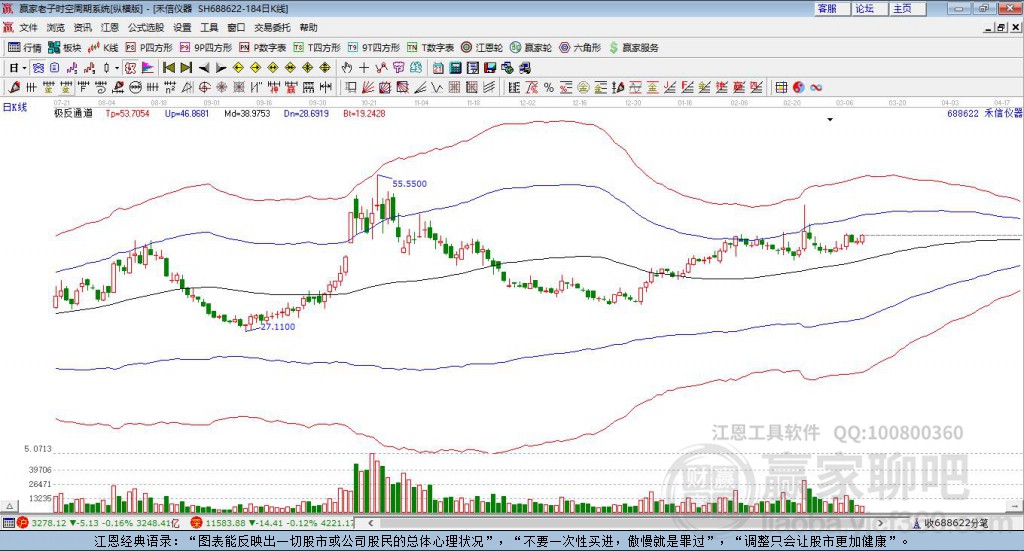Open the 江恩 menu
The height and width of the screenshot is (551, 1024).
pyautogui.click(x=110, y=27)
